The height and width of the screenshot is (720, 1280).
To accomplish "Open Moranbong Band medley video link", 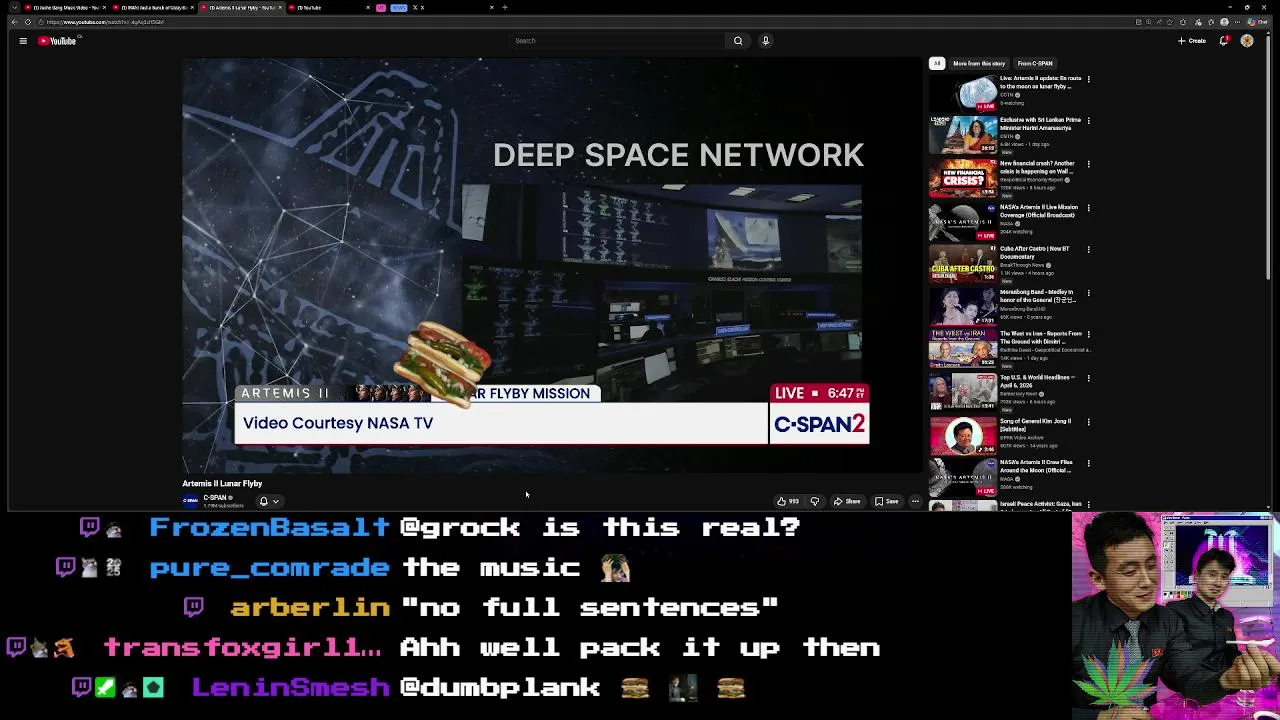I will (x=1038, y=296).
